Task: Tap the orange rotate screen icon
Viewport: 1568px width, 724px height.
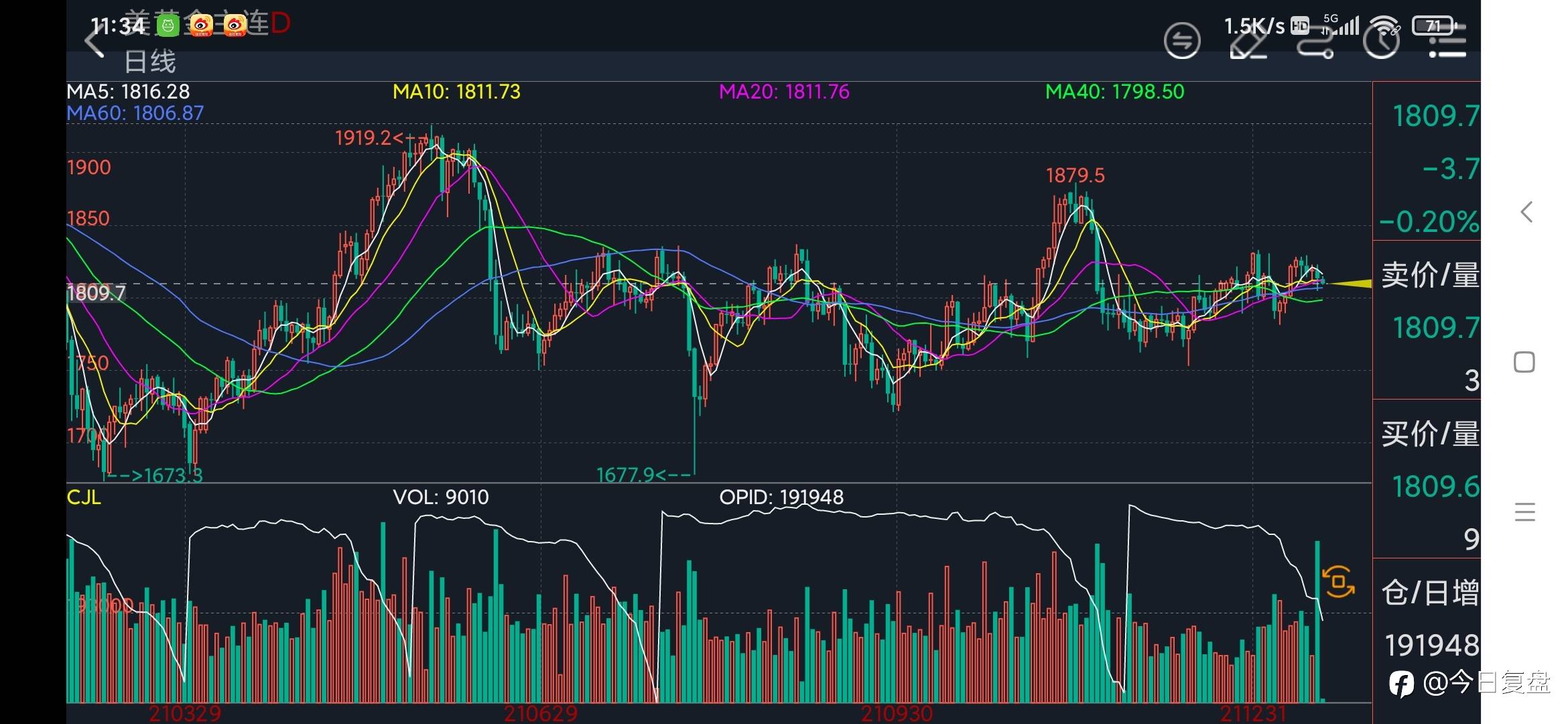Action: pos(1337,581)
